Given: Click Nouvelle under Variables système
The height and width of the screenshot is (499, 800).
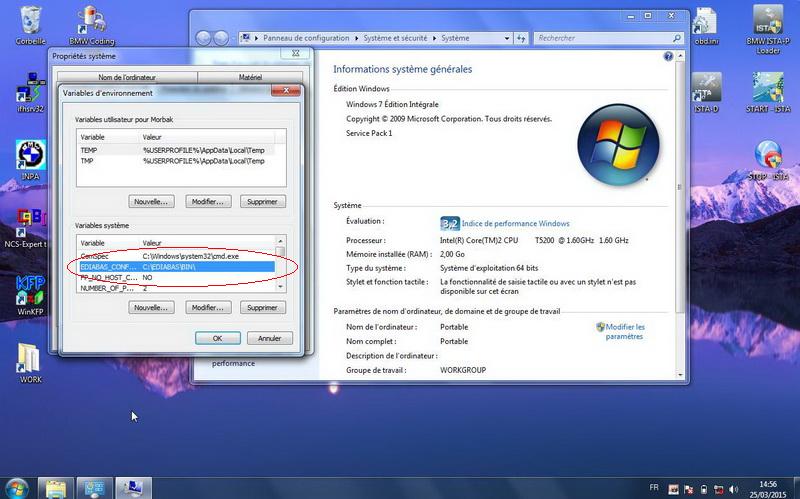Looking at the screenshot, I should [151, 308].
